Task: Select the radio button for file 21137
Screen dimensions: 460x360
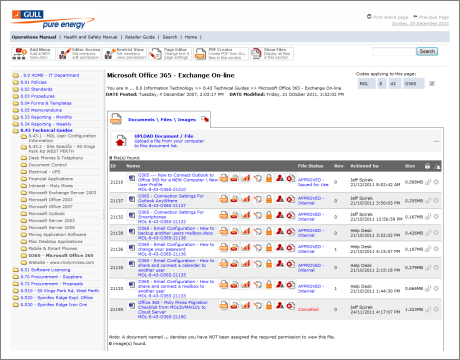Action: pos(436,200)
